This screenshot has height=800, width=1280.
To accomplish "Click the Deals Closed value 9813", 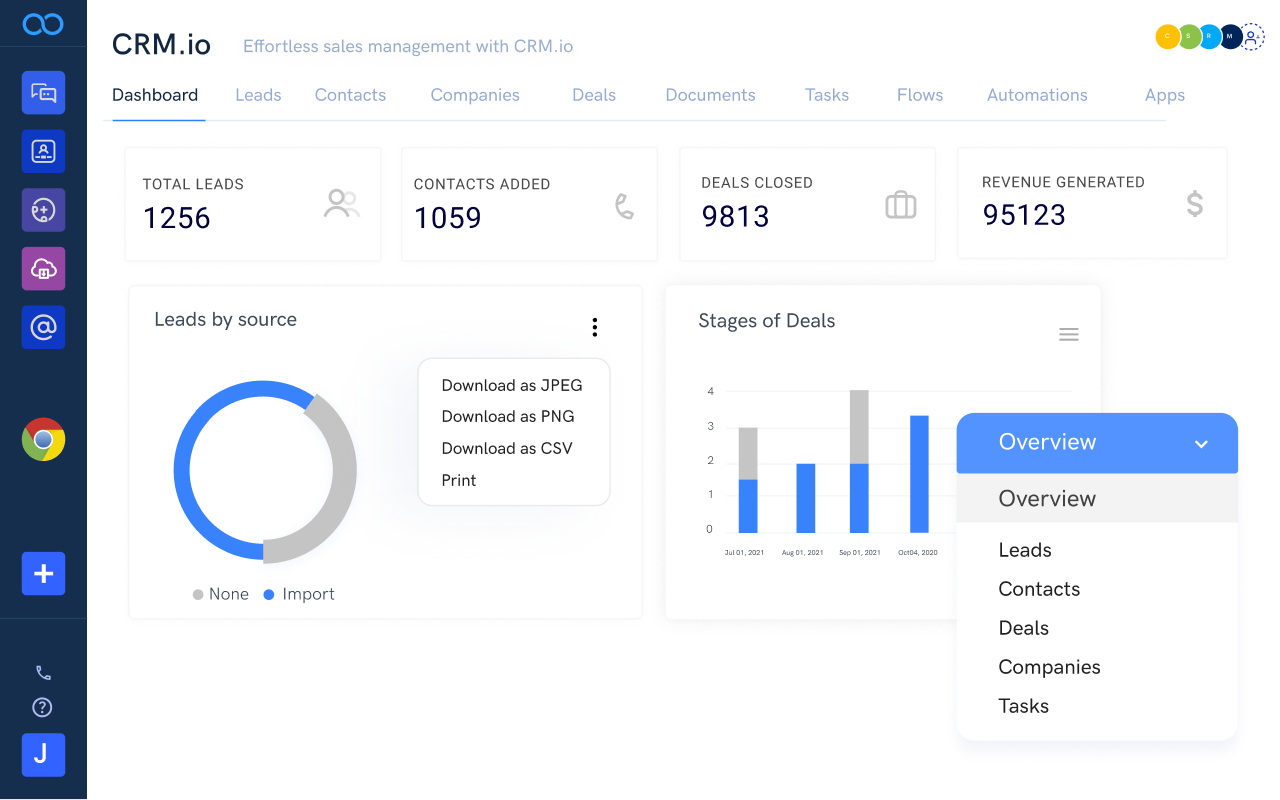I will coord(736,217).
